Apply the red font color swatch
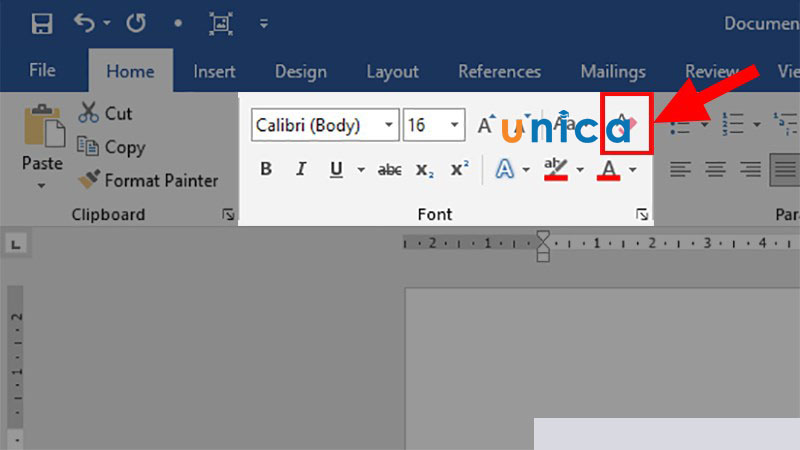 (x=609, y=170)
